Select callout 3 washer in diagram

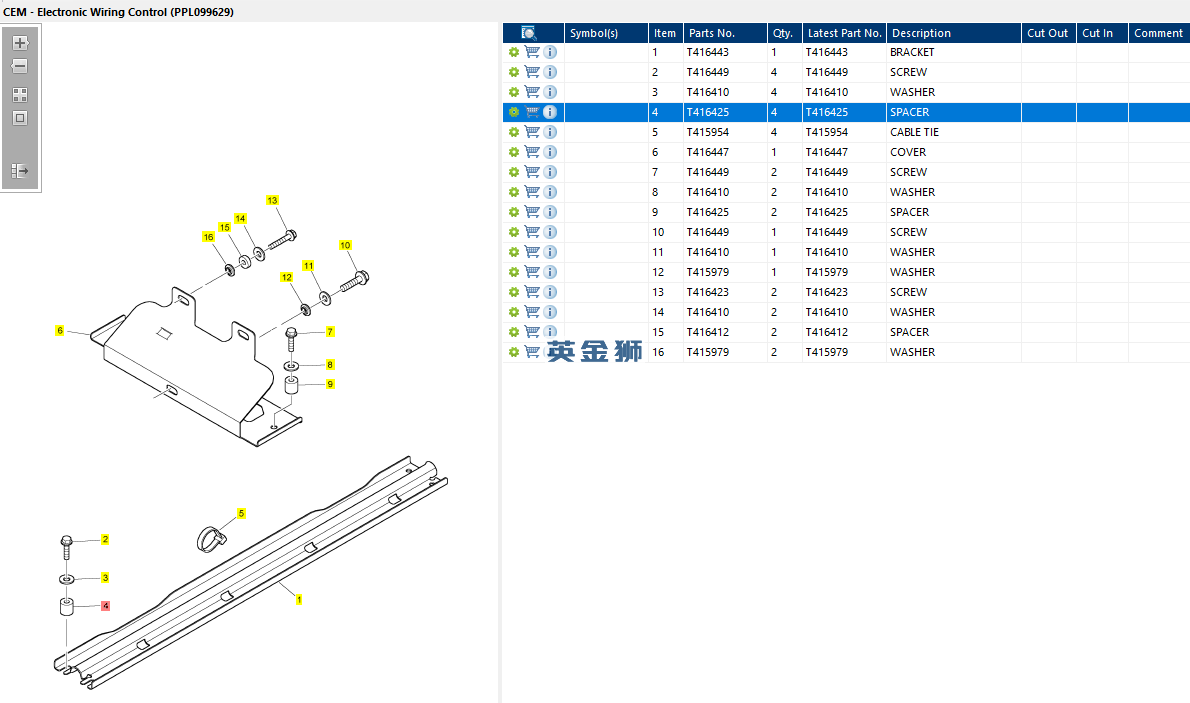pos(105,578)
